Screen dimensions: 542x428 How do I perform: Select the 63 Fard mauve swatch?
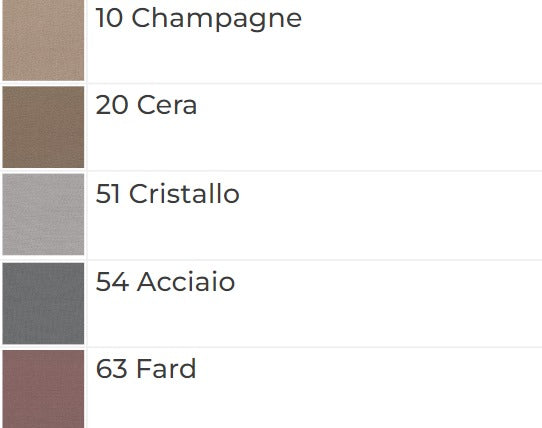[43, 389]
